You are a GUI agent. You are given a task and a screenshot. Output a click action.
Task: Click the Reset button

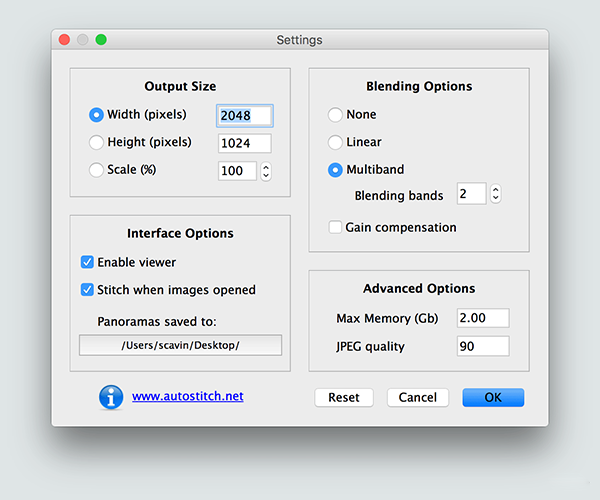[344, 397]
